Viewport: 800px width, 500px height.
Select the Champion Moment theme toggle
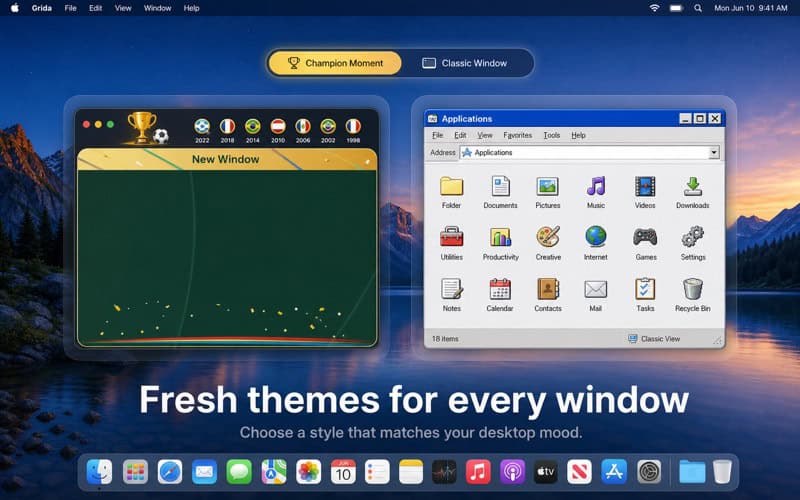(x=335, y=63)
